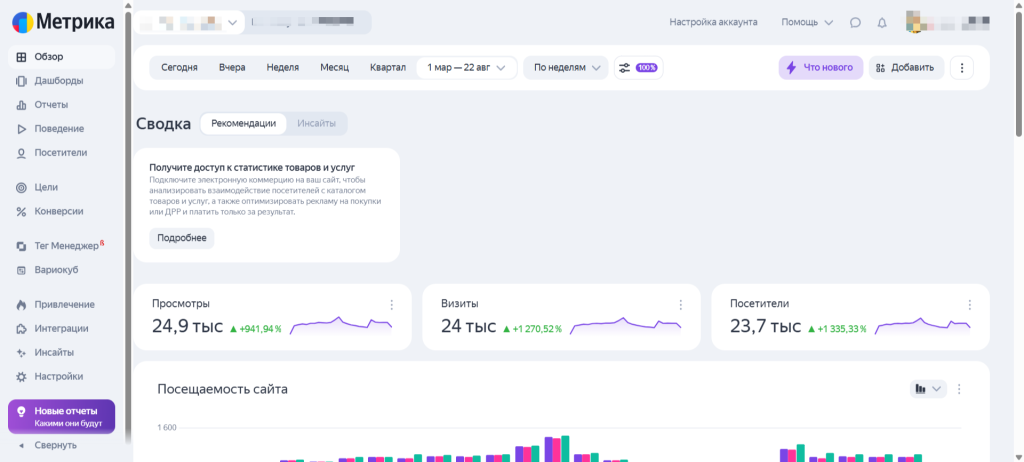Open Дашборды in the sidebar
The image size is (1024, 462).
[x=58, y=81]
